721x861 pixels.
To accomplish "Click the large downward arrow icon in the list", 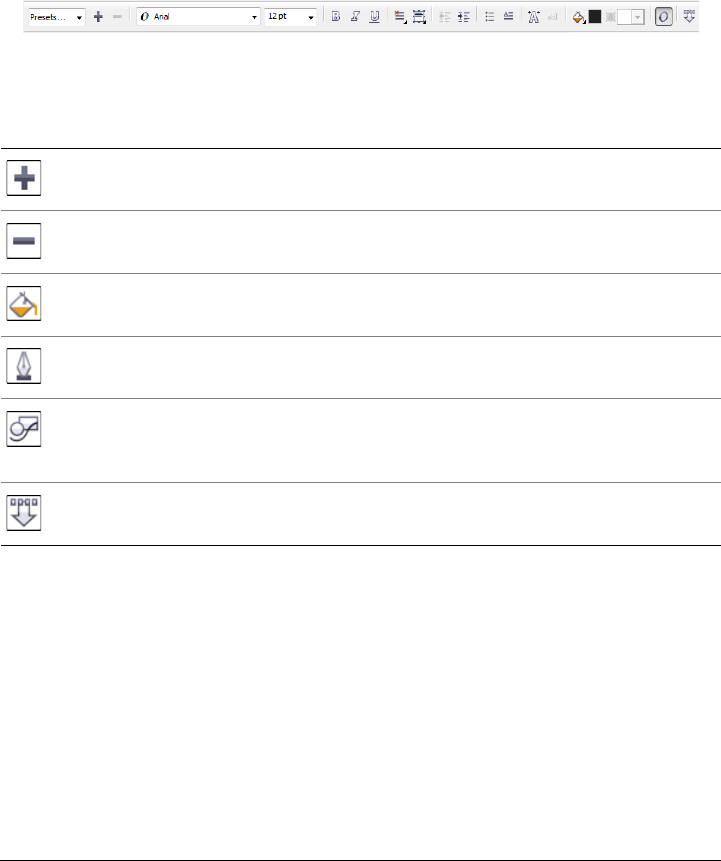I will (24, 514).
